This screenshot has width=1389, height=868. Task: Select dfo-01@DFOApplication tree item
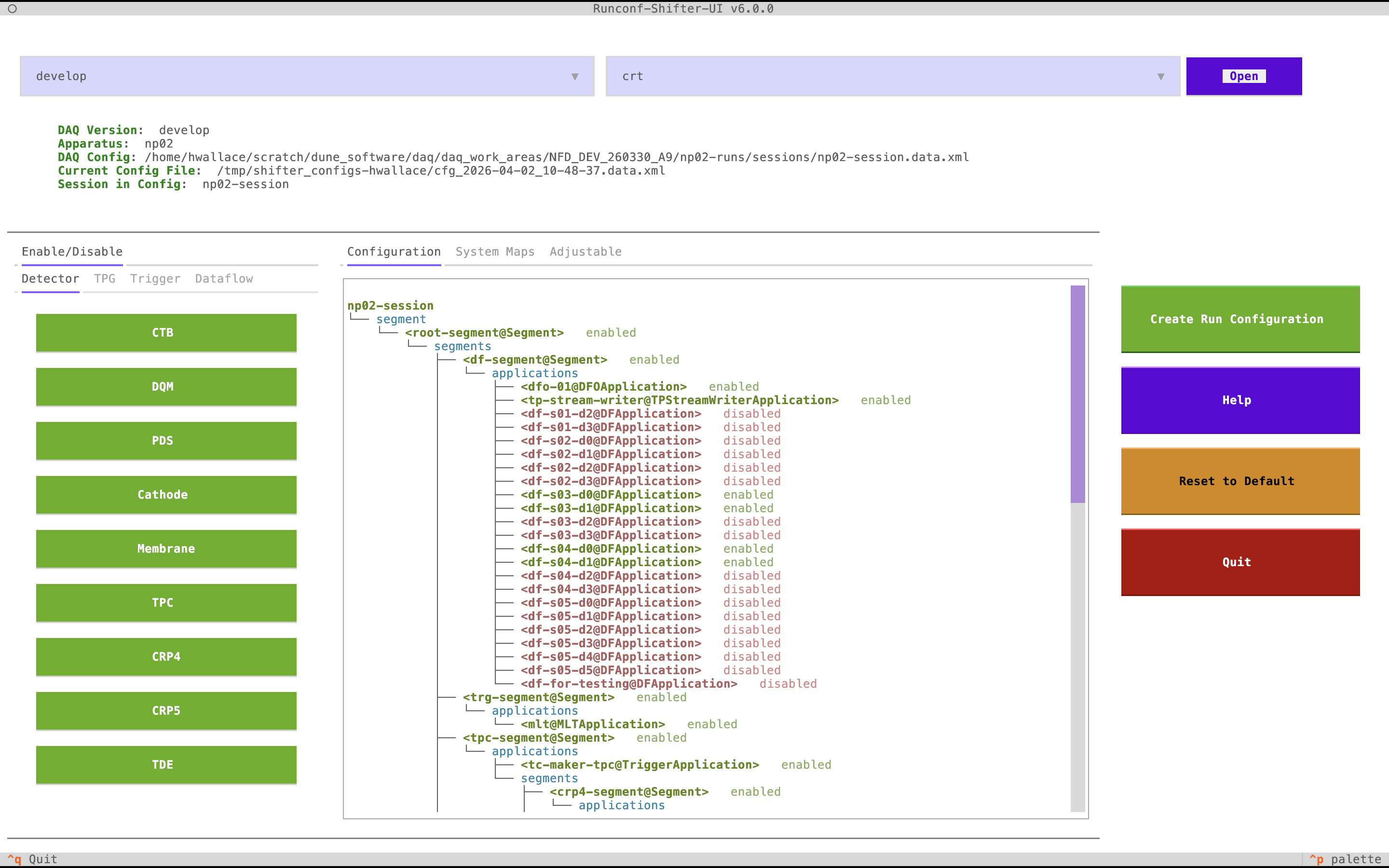point(604,387)
